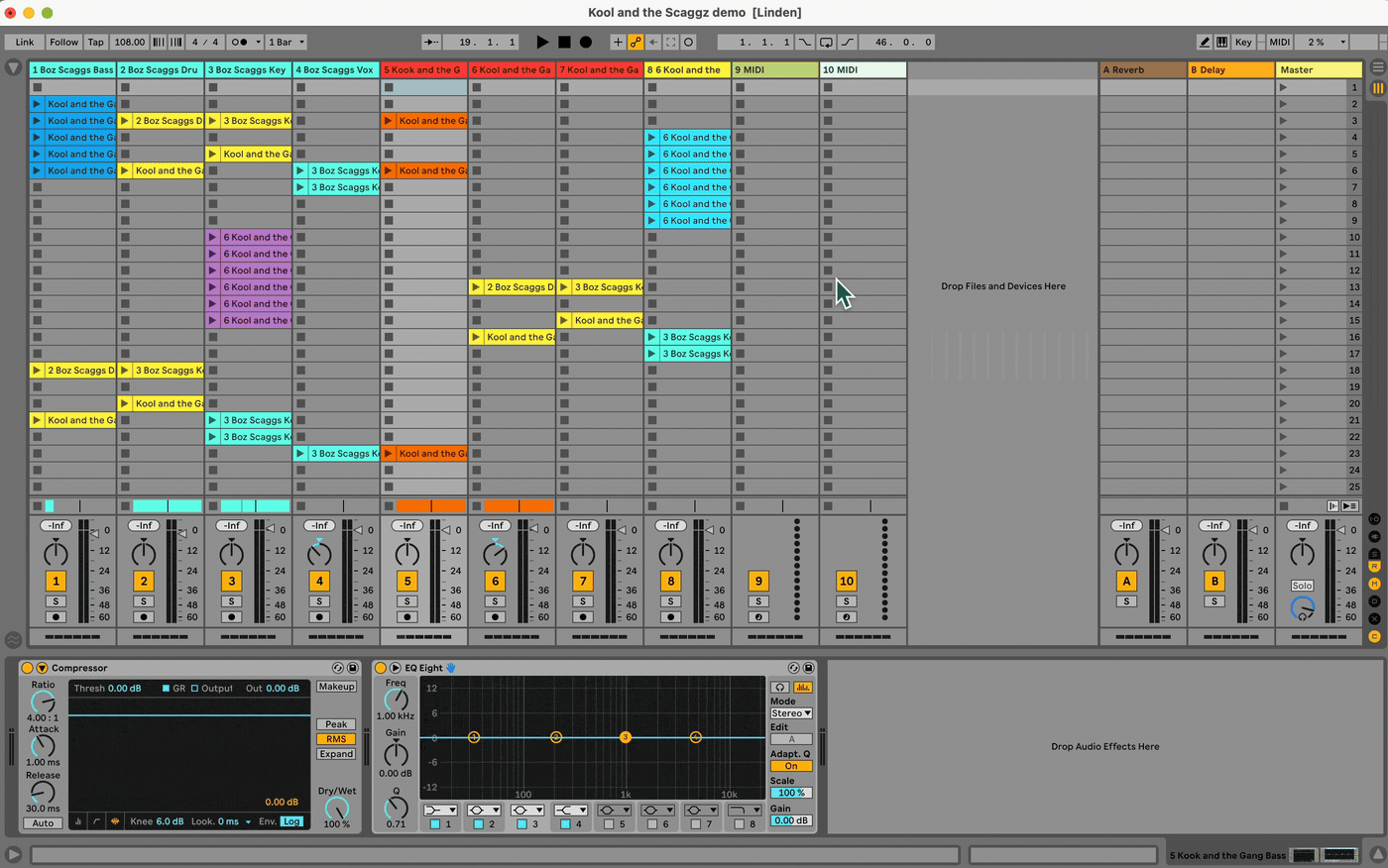Enable Compressor Makeup button
The width and height of the screenshot is (1388, 868).
(336, 687)
